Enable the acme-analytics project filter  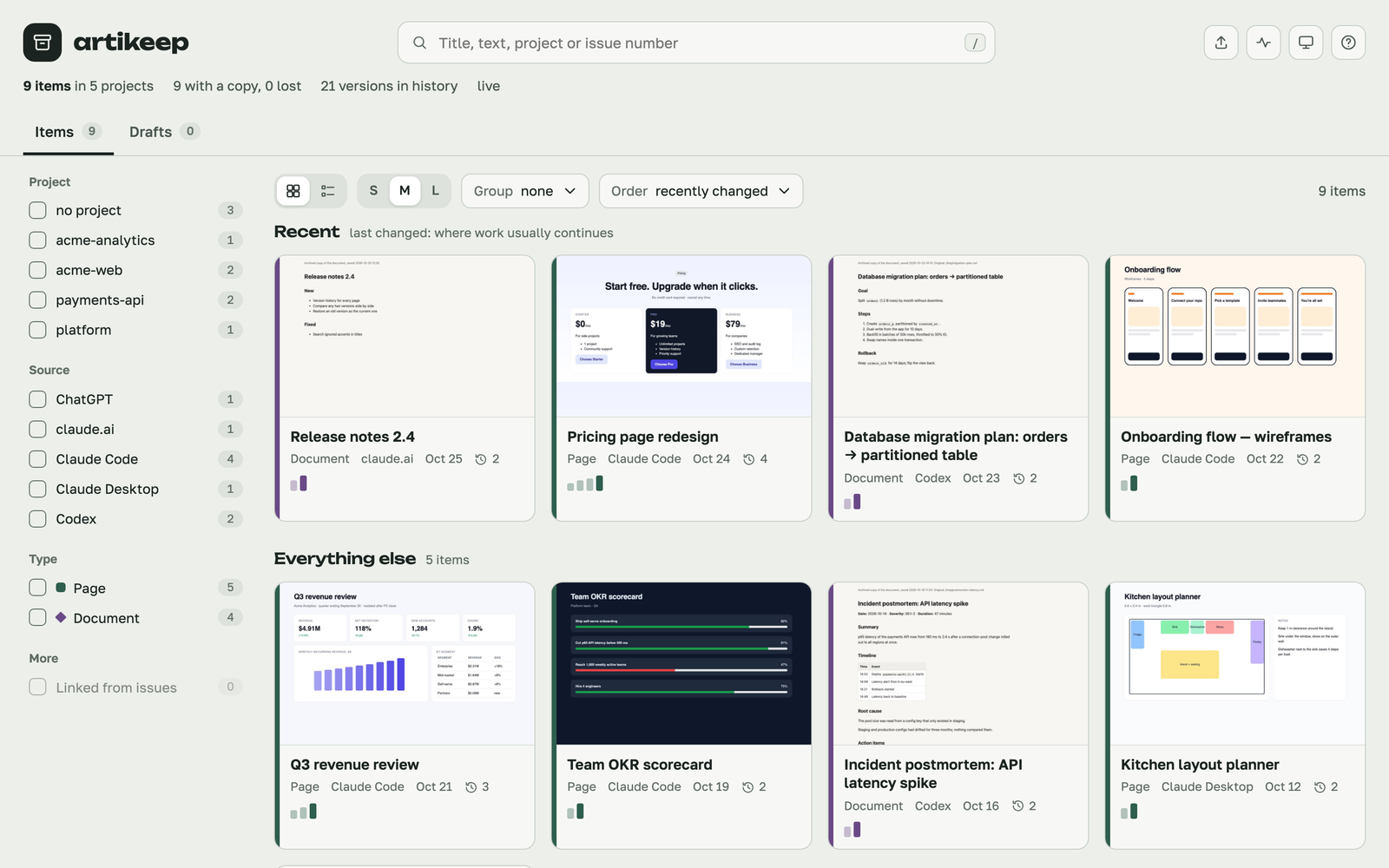[37, 240]
